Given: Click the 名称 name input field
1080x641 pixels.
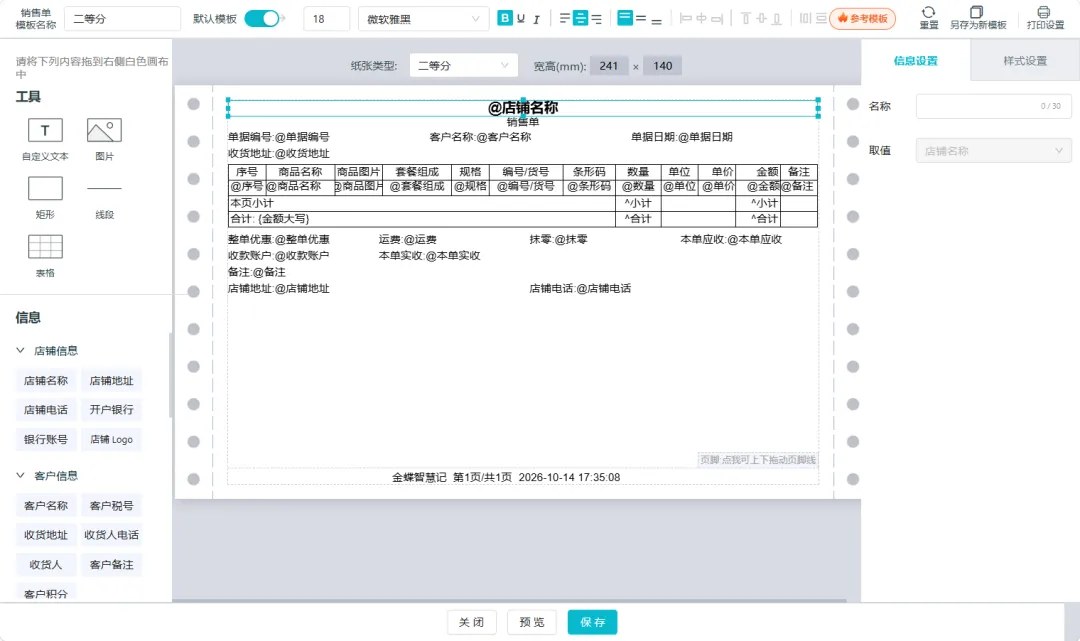Looking at the screenshot, I should (x=993, y=106).
